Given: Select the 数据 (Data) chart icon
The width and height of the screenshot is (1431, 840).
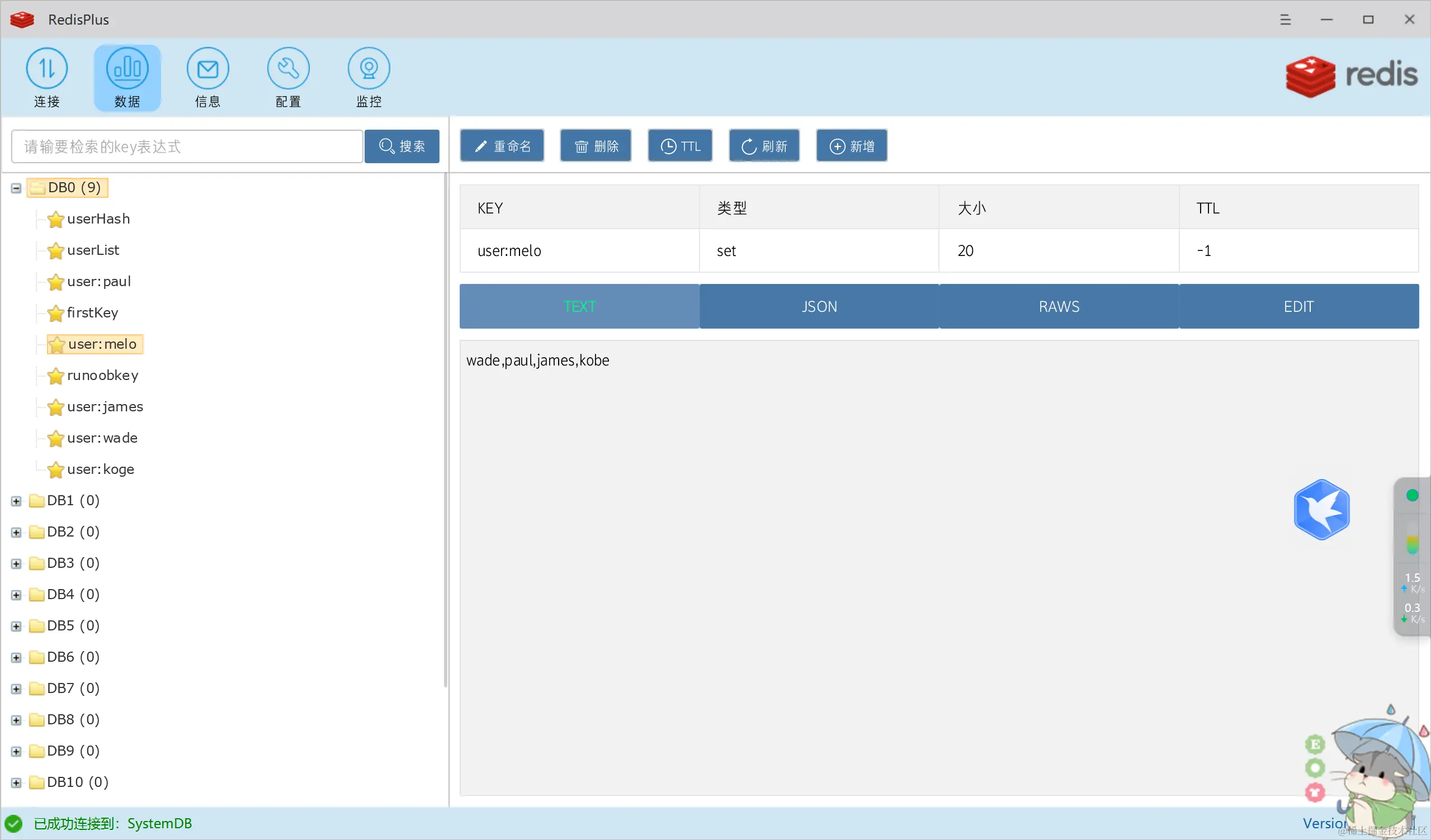Looking at the screenshot, I should (x=127, y=69).
